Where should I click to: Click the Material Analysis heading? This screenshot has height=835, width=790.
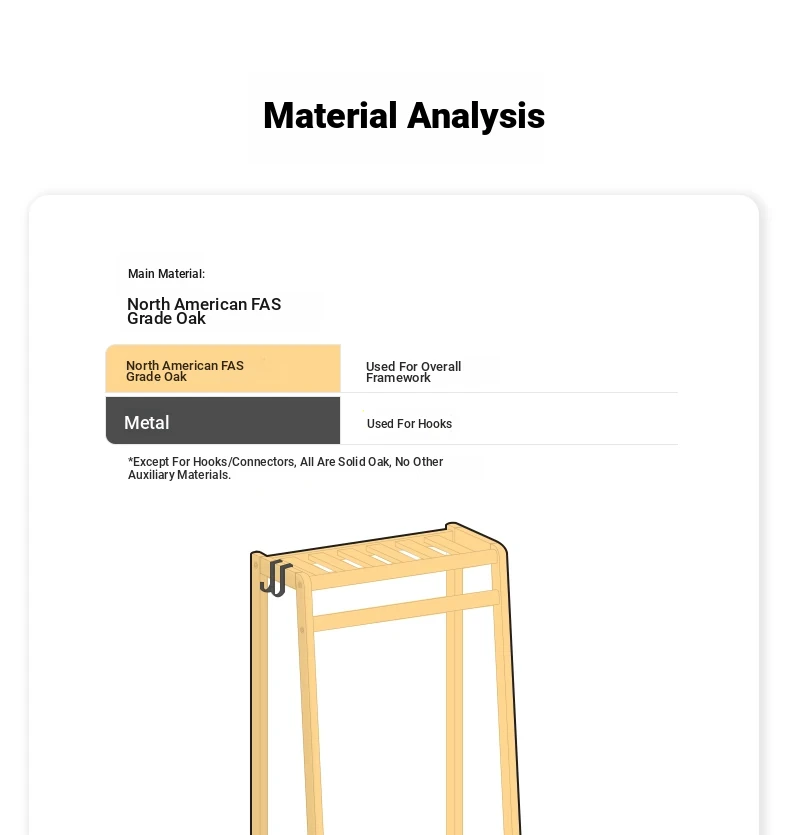coord(404,116)
